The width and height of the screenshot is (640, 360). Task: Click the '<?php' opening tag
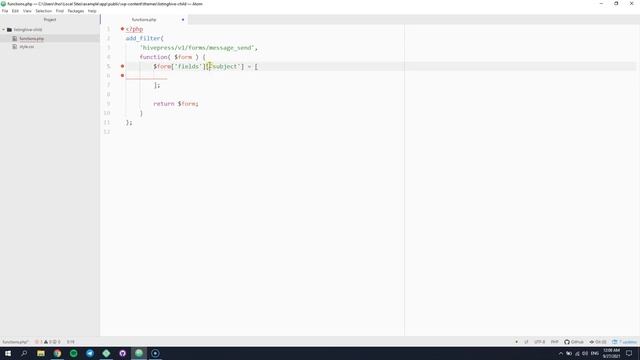134,29
